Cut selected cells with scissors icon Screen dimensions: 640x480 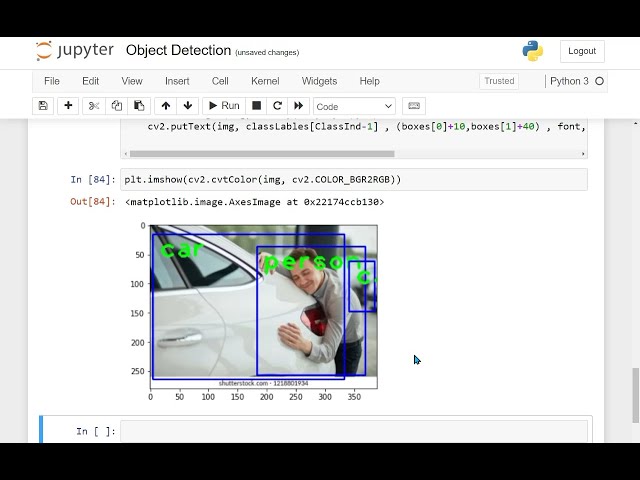click(x=94, y=106)
